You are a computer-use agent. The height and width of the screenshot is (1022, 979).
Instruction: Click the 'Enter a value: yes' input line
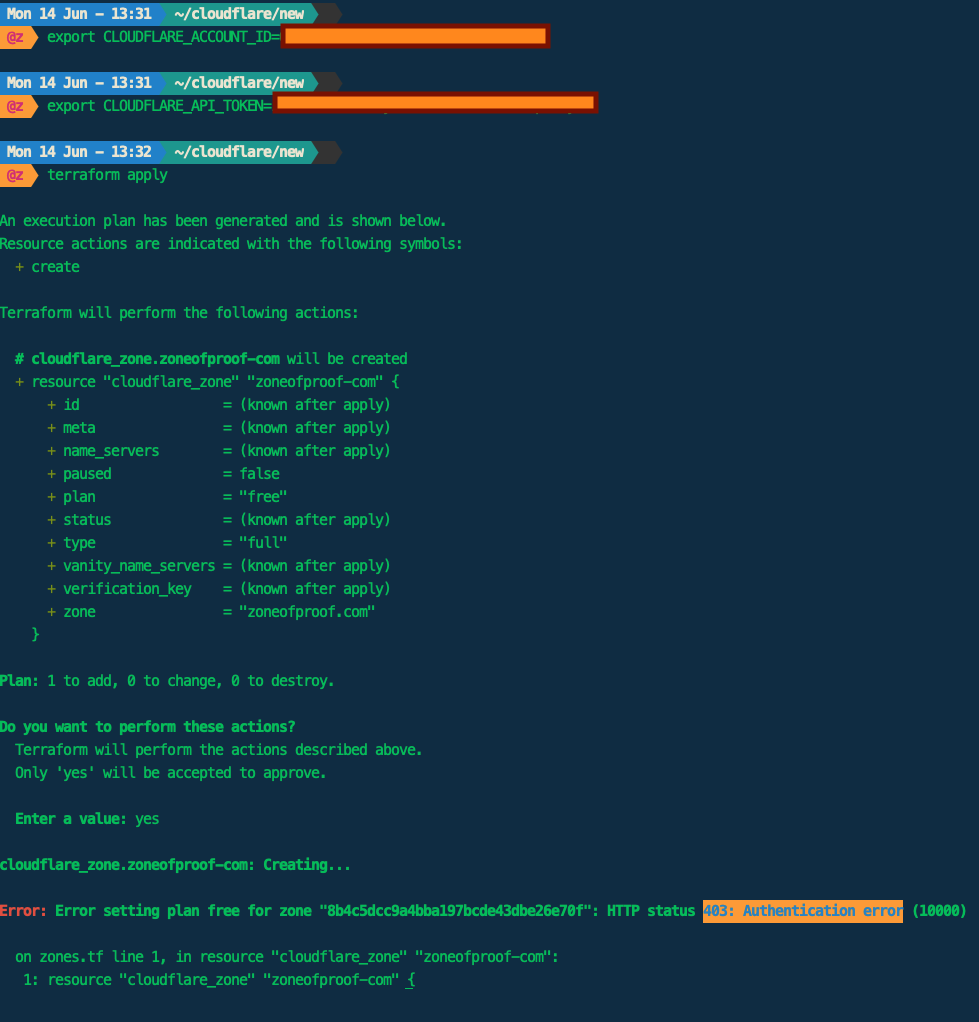point(87,819)
